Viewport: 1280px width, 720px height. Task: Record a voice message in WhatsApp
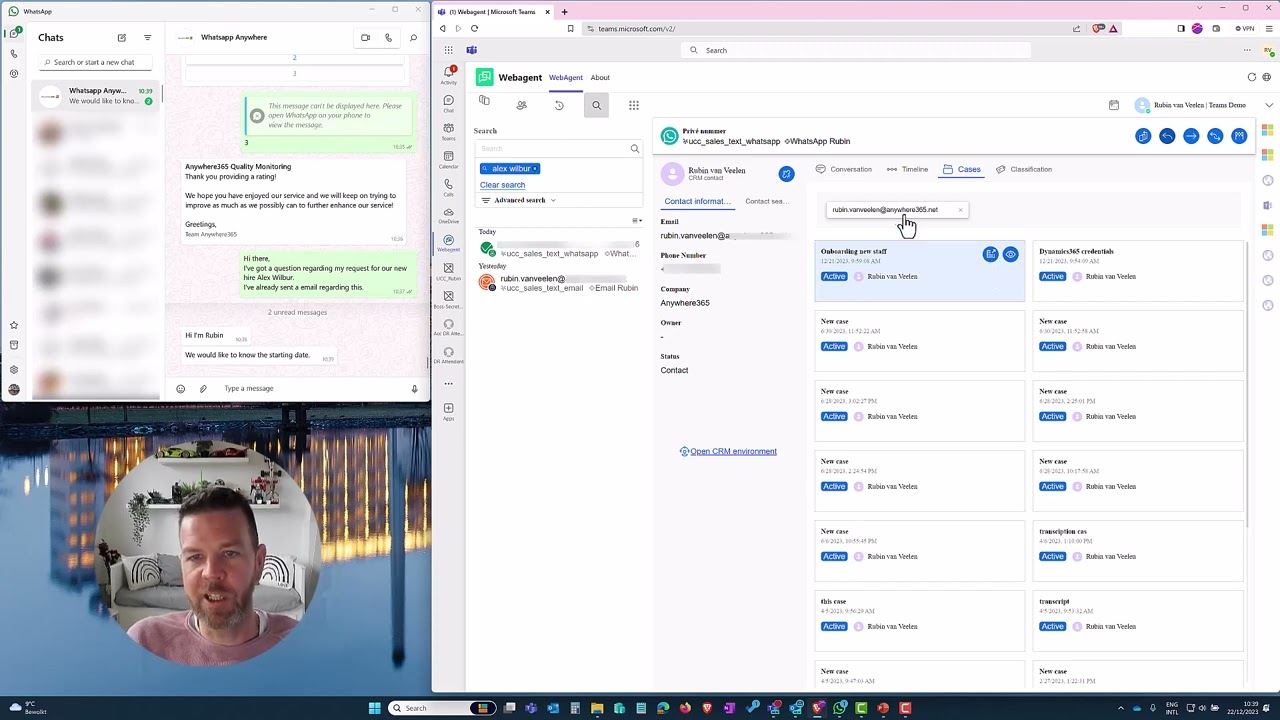point(414,389)
